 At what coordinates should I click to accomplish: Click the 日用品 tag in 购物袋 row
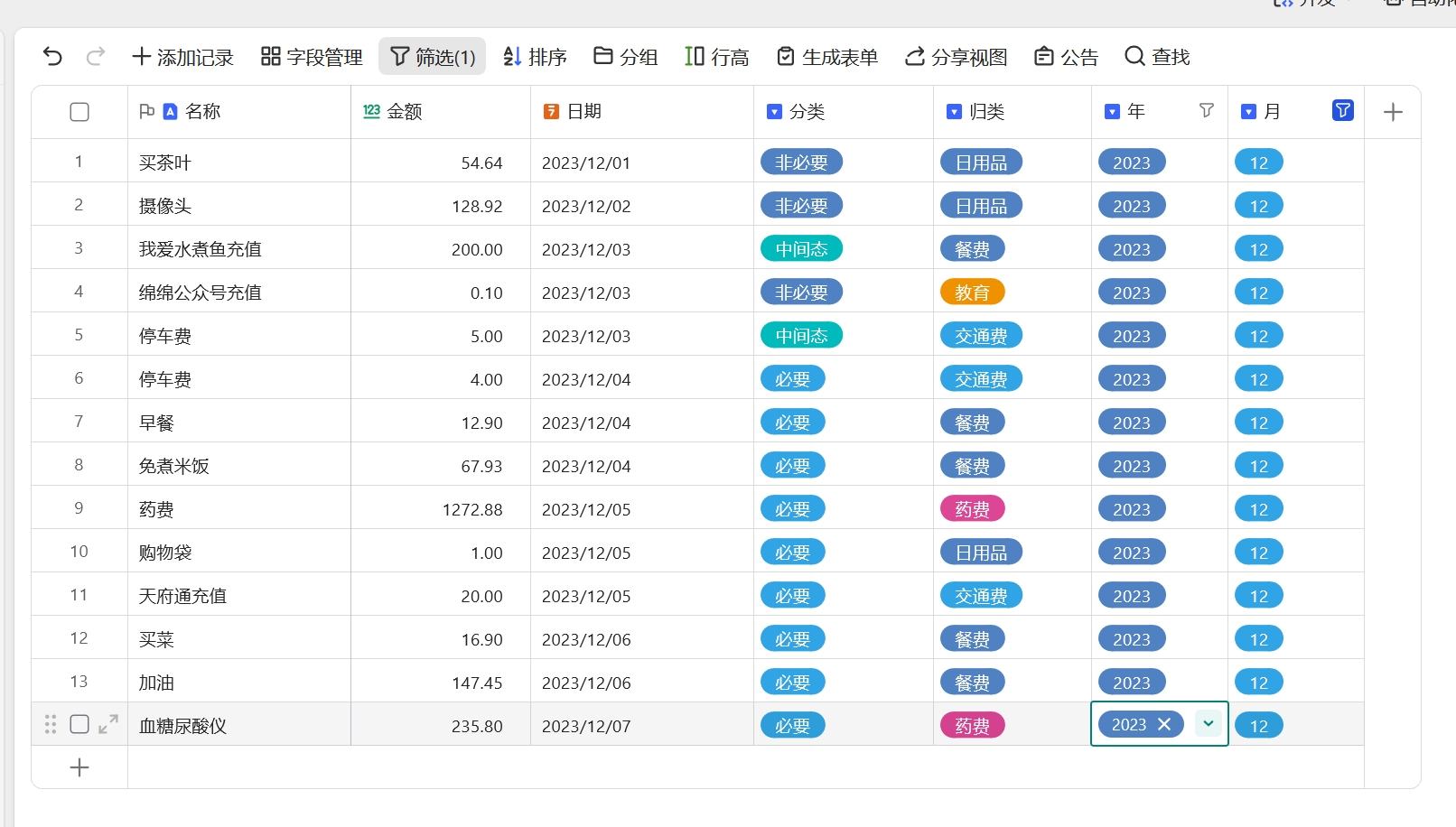point(982,552)
